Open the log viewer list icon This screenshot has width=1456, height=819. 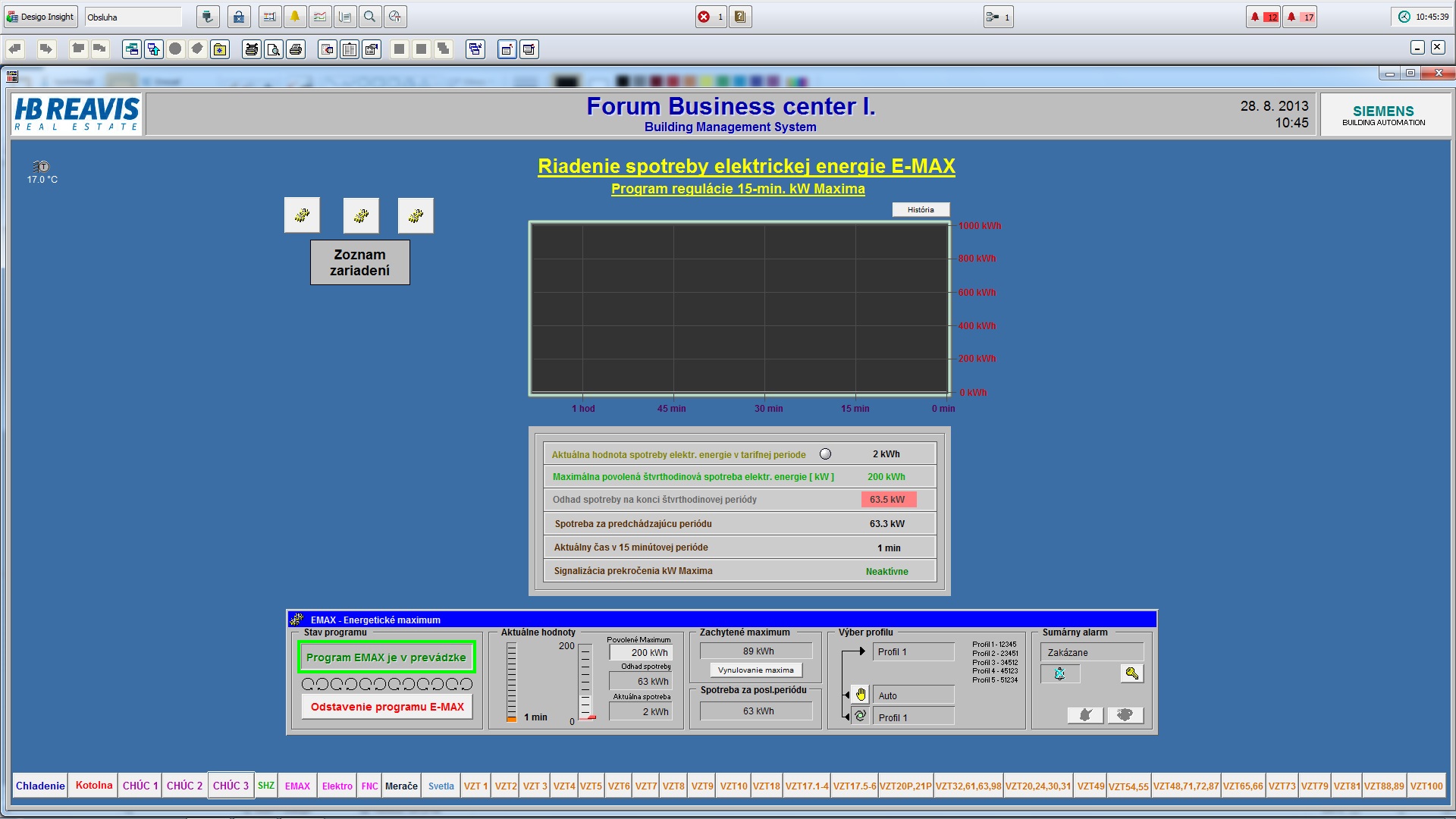click(345, 17)
